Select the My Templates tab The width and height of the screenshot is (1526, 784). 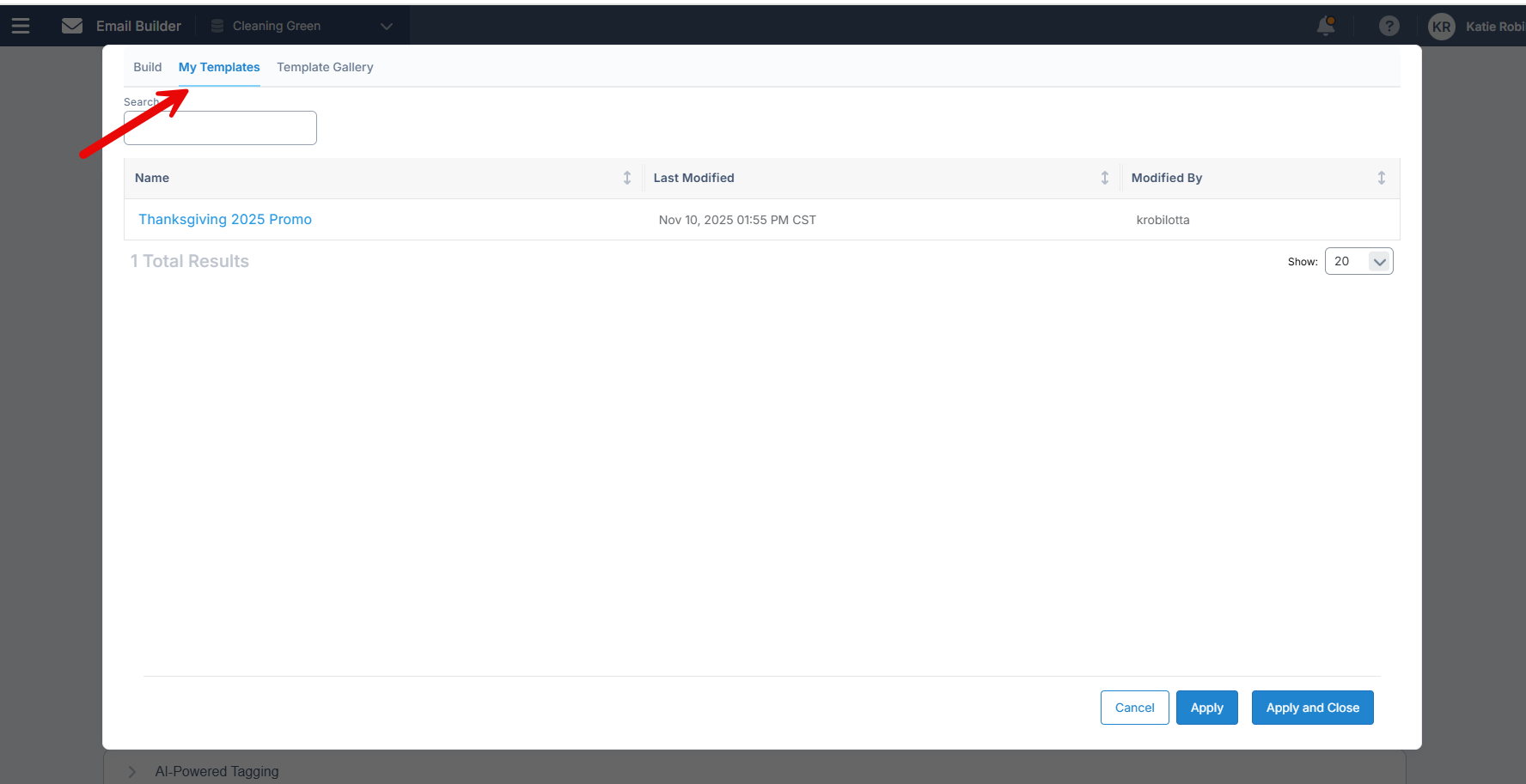[x=219, y=67]
